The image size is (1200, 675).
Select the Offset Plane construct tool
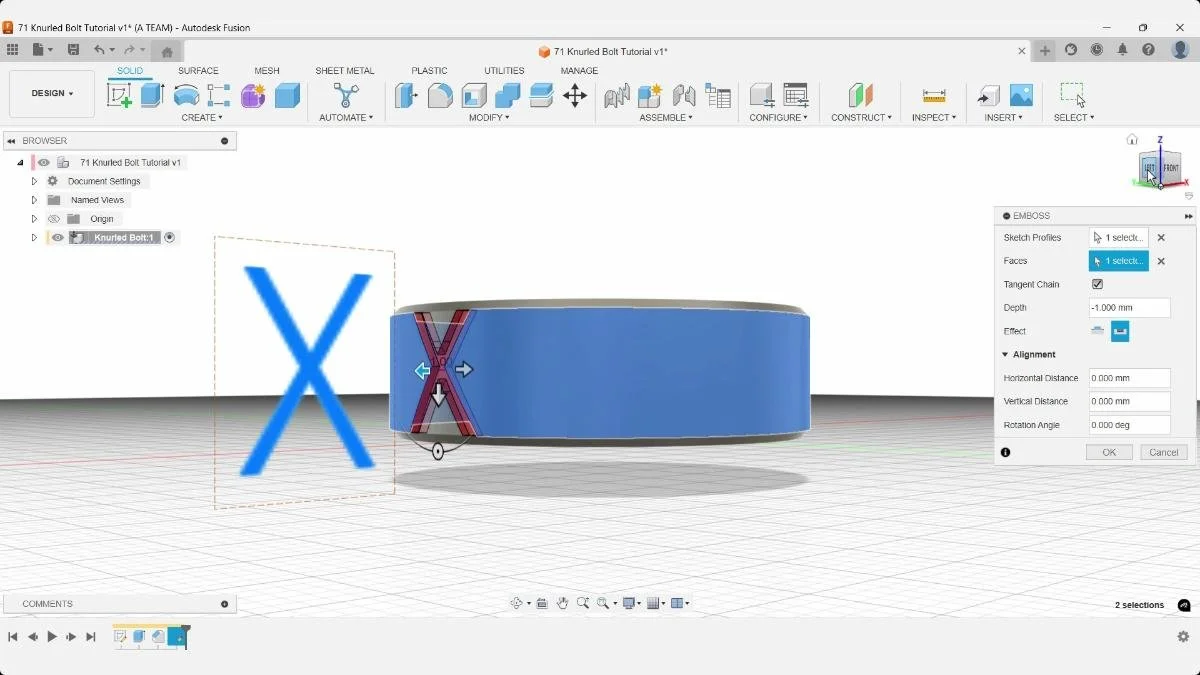click(861, 95)
